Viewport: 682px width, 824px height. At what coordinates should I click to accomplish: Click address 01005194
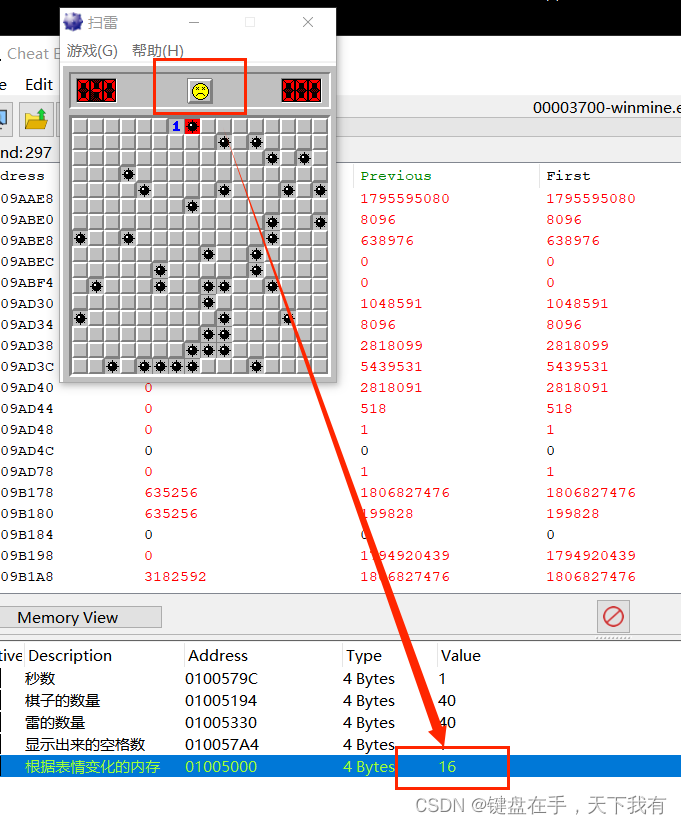221,701
